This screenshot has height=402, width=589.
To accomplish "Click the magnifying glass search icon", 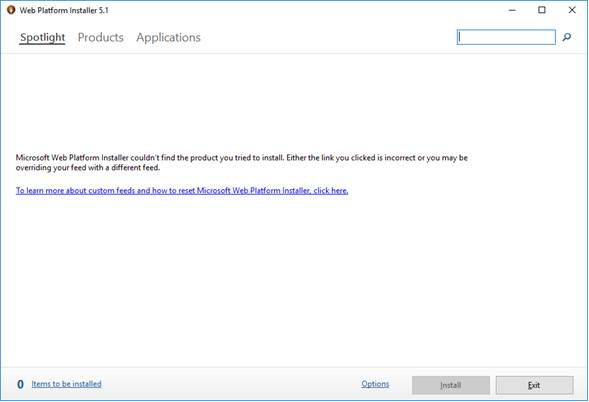I will click(x=566, y=37).
